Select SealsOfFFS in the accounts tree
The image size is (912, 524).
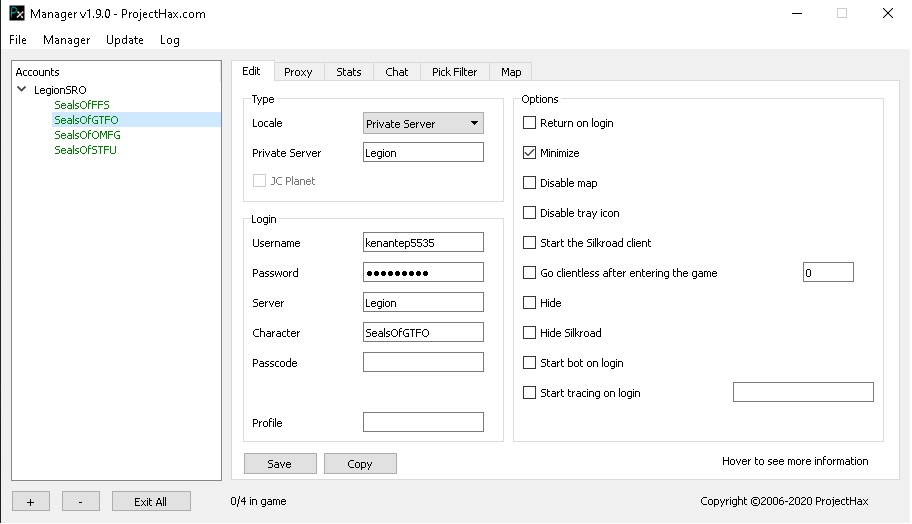82,105
